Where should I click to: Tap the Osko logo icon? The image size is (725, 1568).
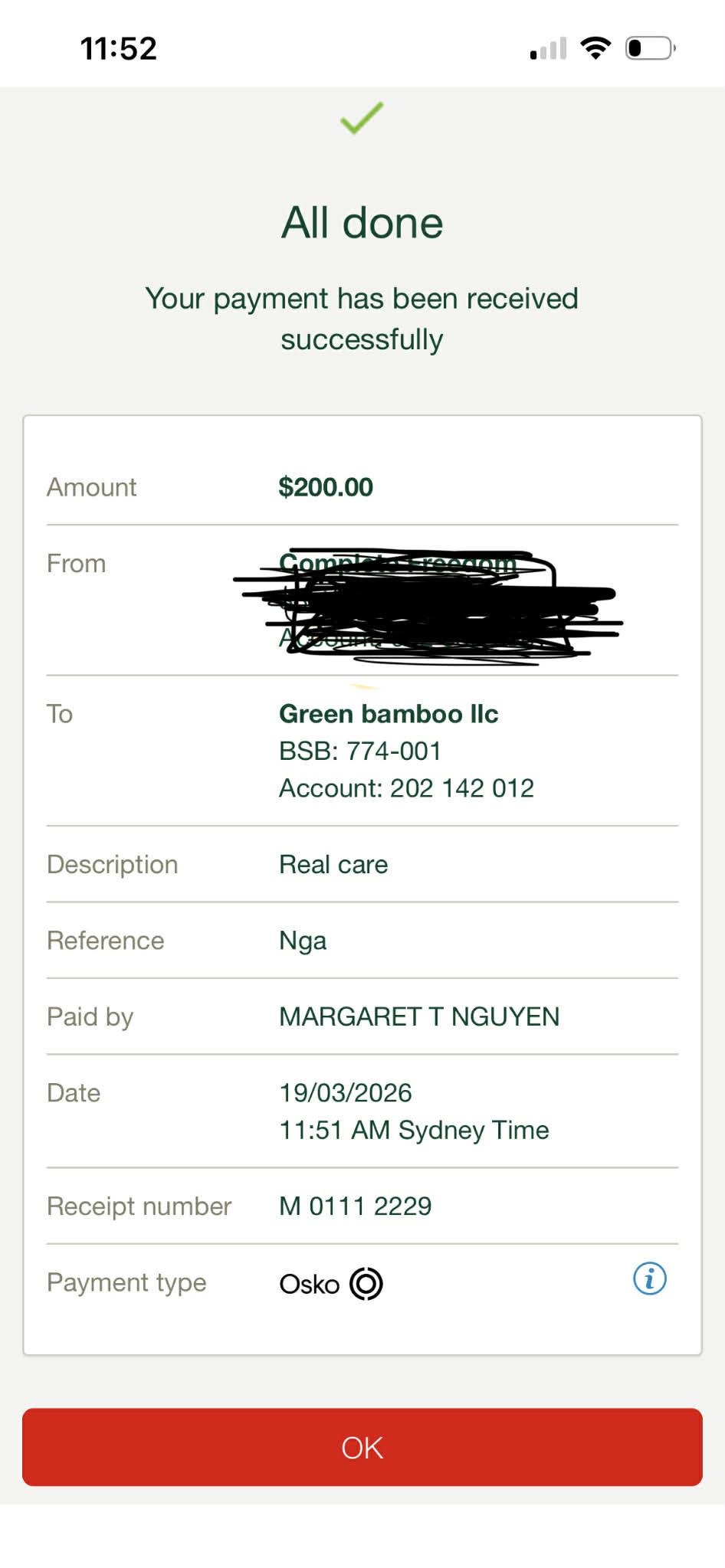[366, 1284]
